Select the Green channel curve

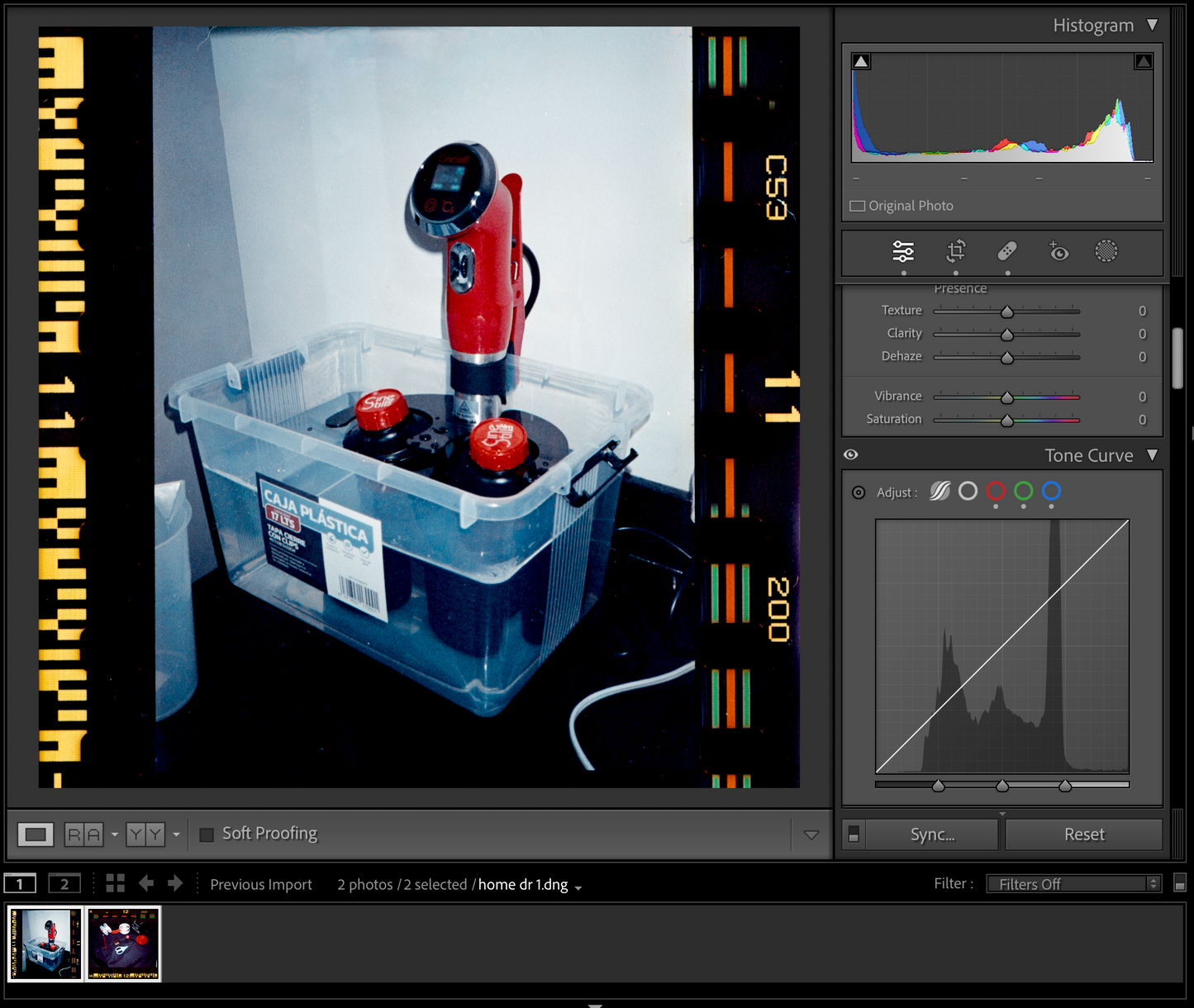pos(1023,492)
